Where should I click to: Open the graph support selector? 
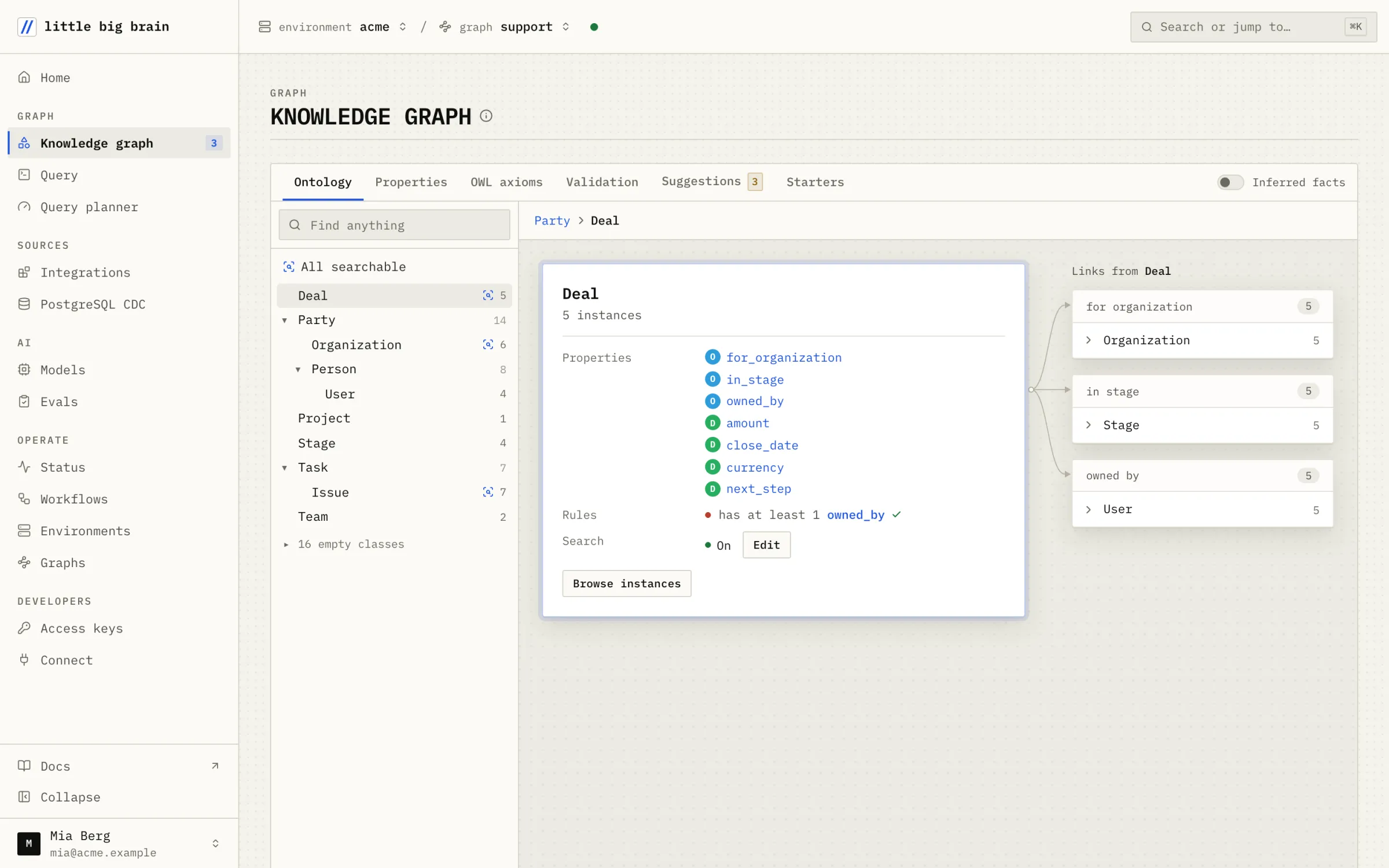[x=505, y=27]
